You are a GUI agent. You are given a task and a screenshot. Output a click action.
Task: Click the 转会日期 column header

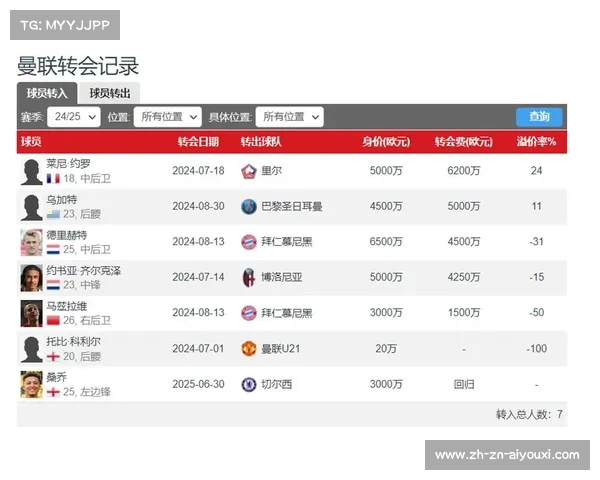tap(198, 142)
